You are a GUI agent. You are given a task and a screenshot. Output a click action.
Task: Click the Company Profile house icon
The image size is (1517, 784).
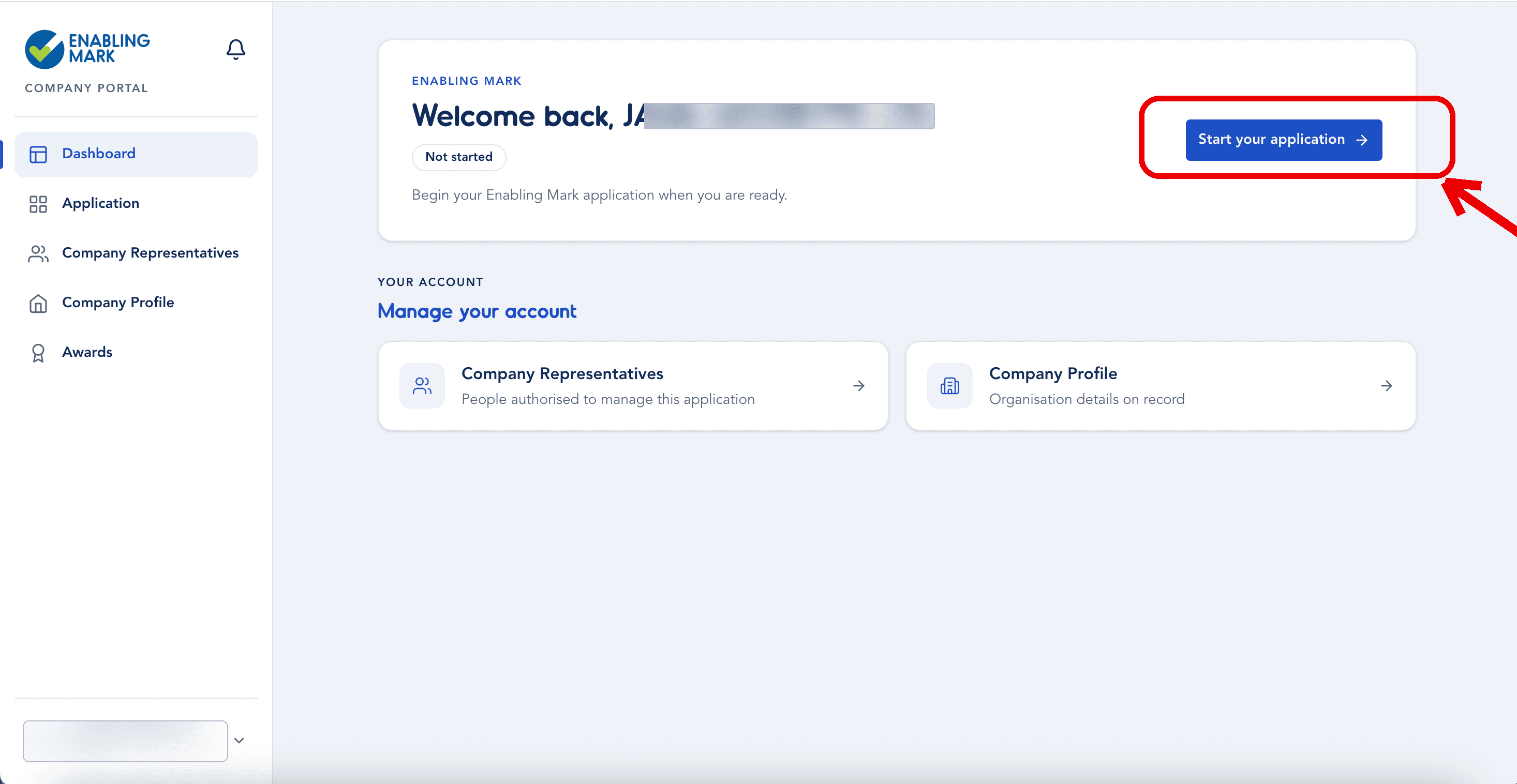click(38, 303)
